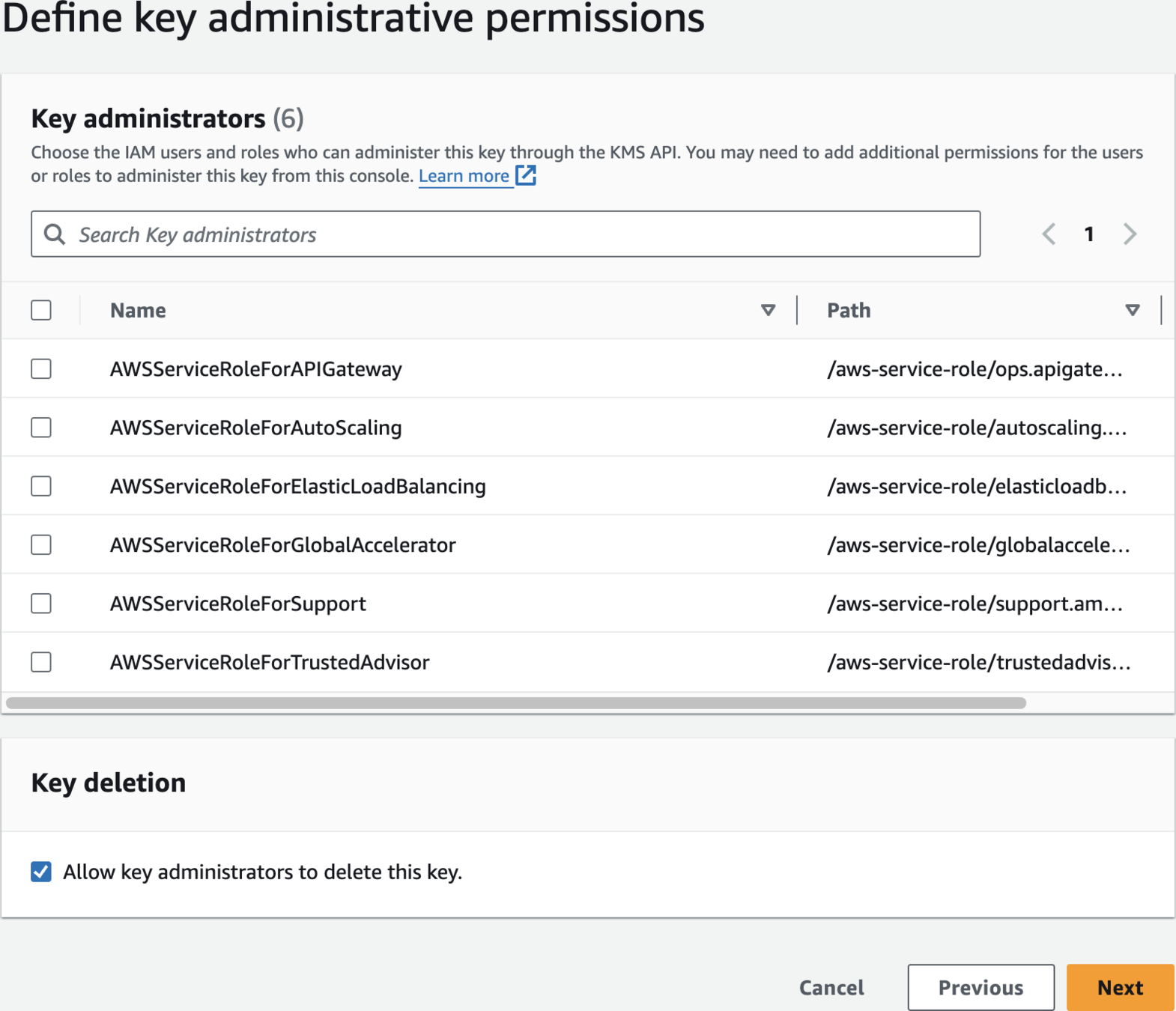Click the search magnifier icon
Image resolution: width=1176 pixels, height=1011 pixels.
[55, 234]
